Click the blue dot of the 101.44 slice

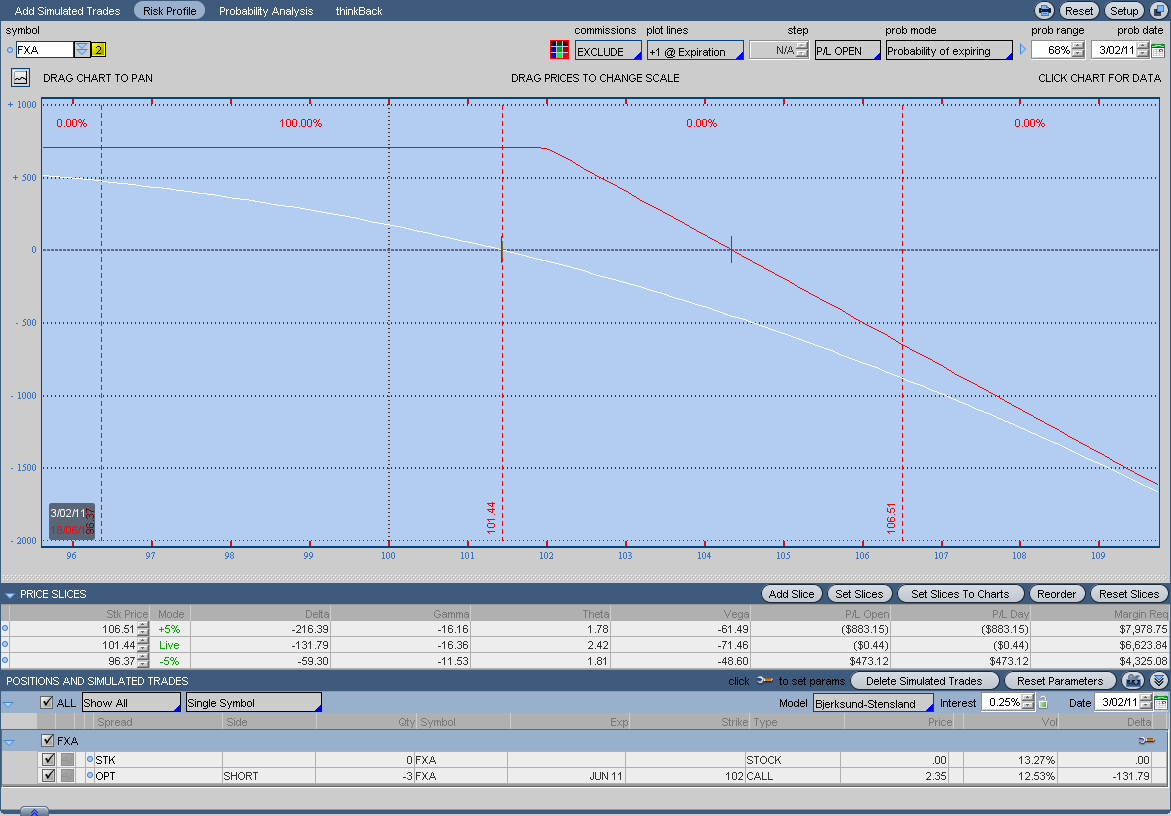coord(5,644)
